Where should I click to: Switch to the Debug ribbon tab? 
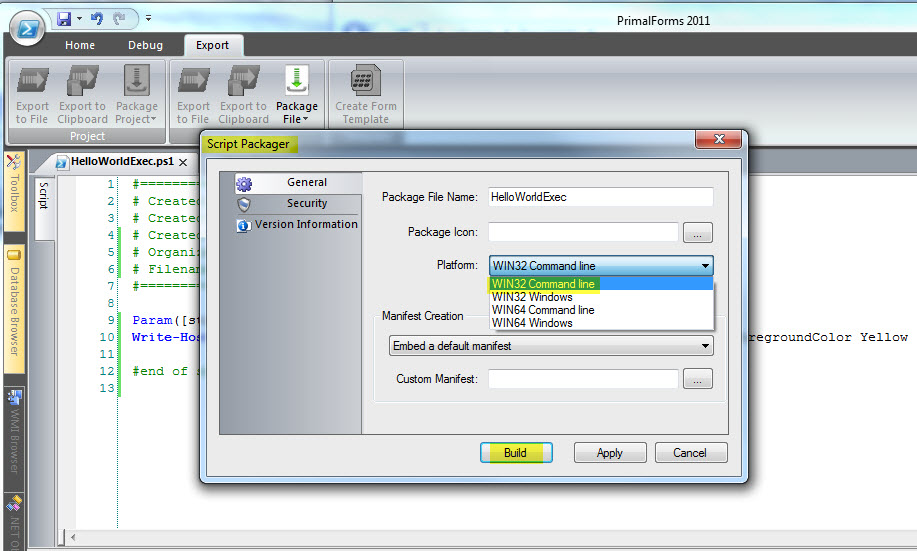[145, 45]
